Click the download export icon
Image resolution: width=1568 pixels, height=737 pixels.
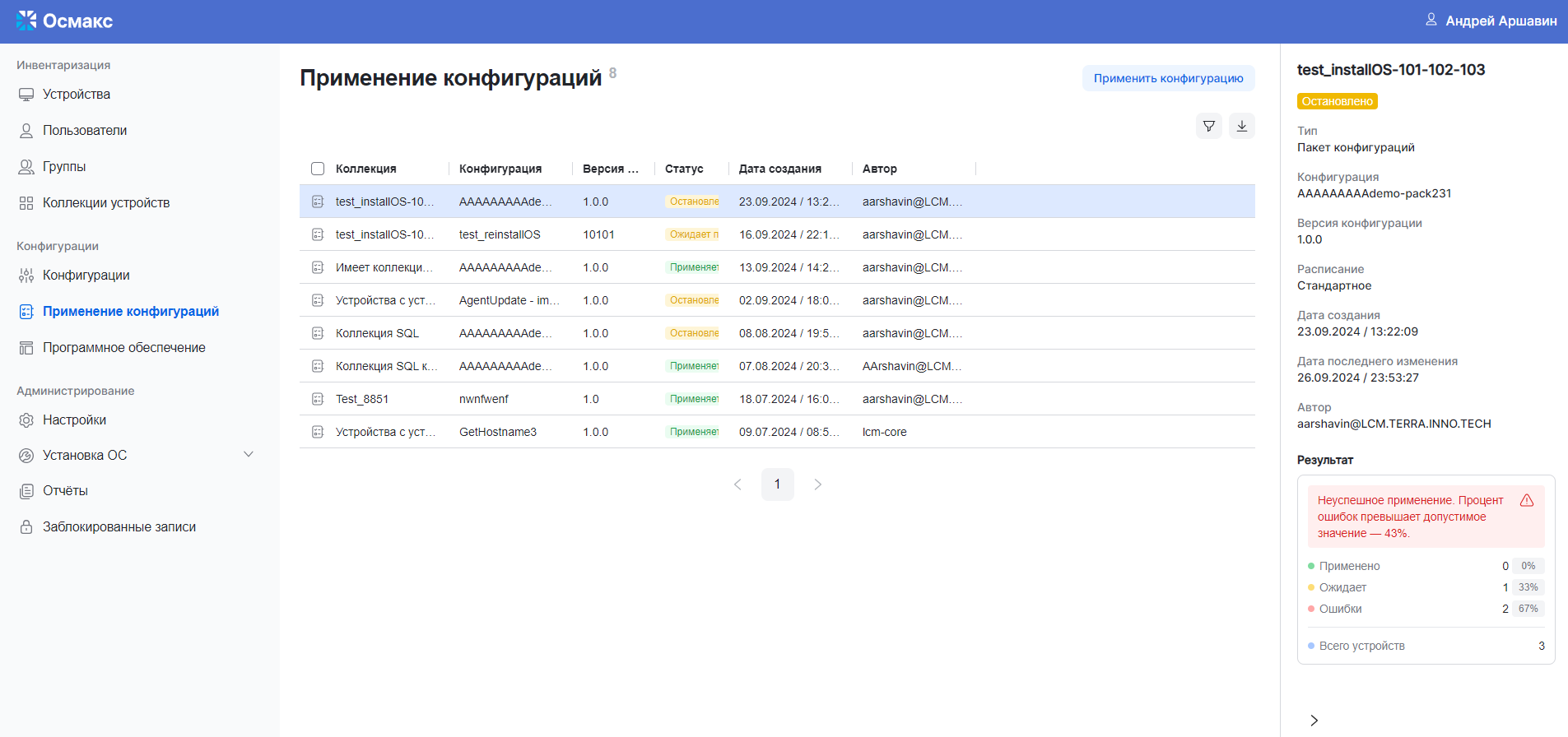[x=1241, y=126]
